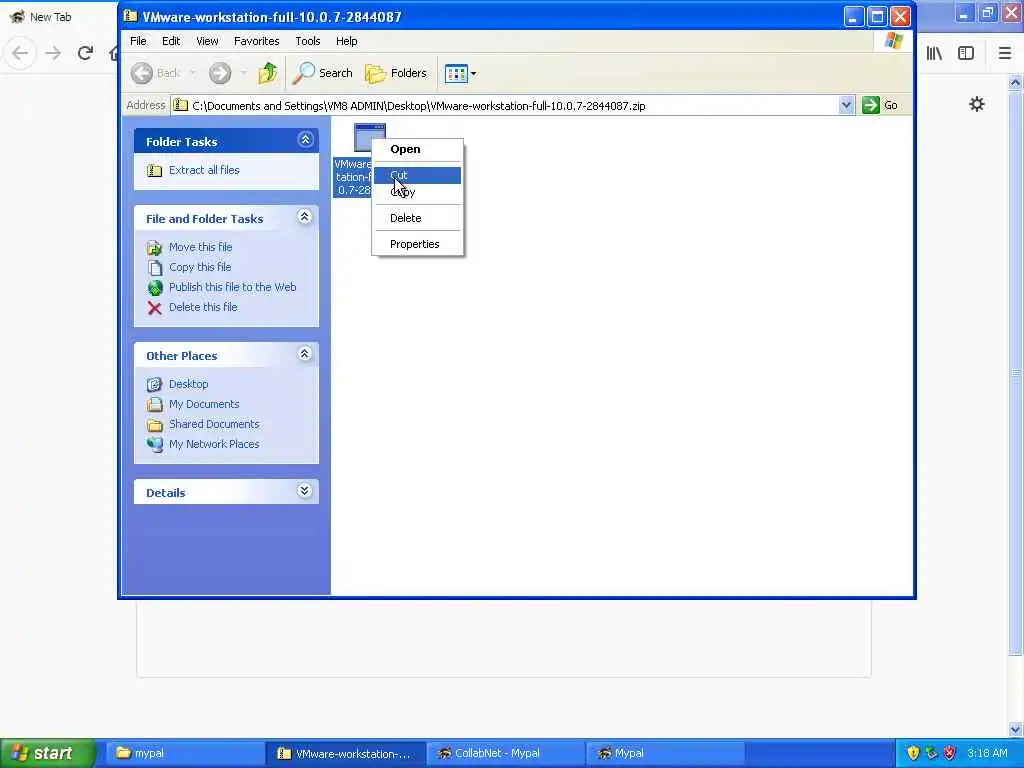Collapse File and Folder Tasks panel

coord(304,217)
